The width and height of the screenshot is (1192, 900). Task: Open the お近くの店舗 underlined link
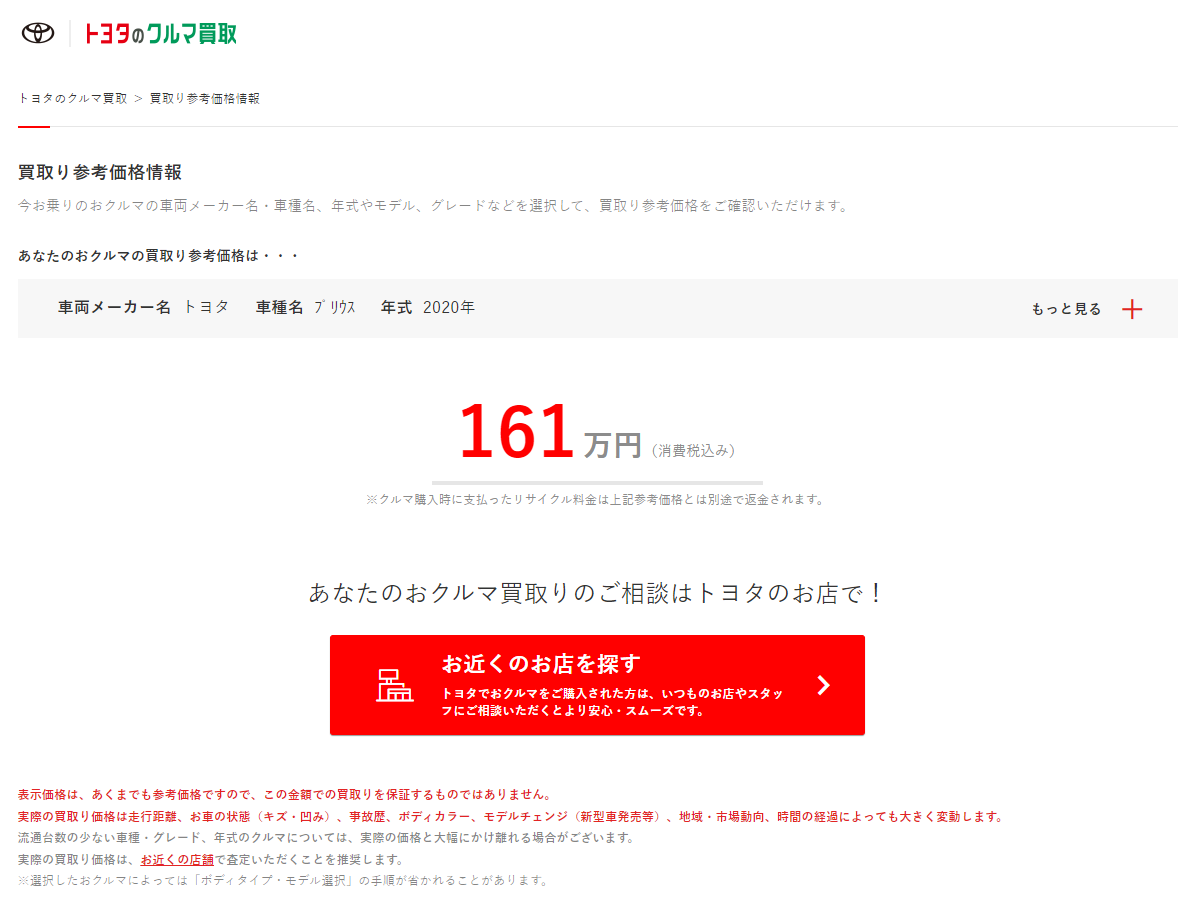pos(177,860)
